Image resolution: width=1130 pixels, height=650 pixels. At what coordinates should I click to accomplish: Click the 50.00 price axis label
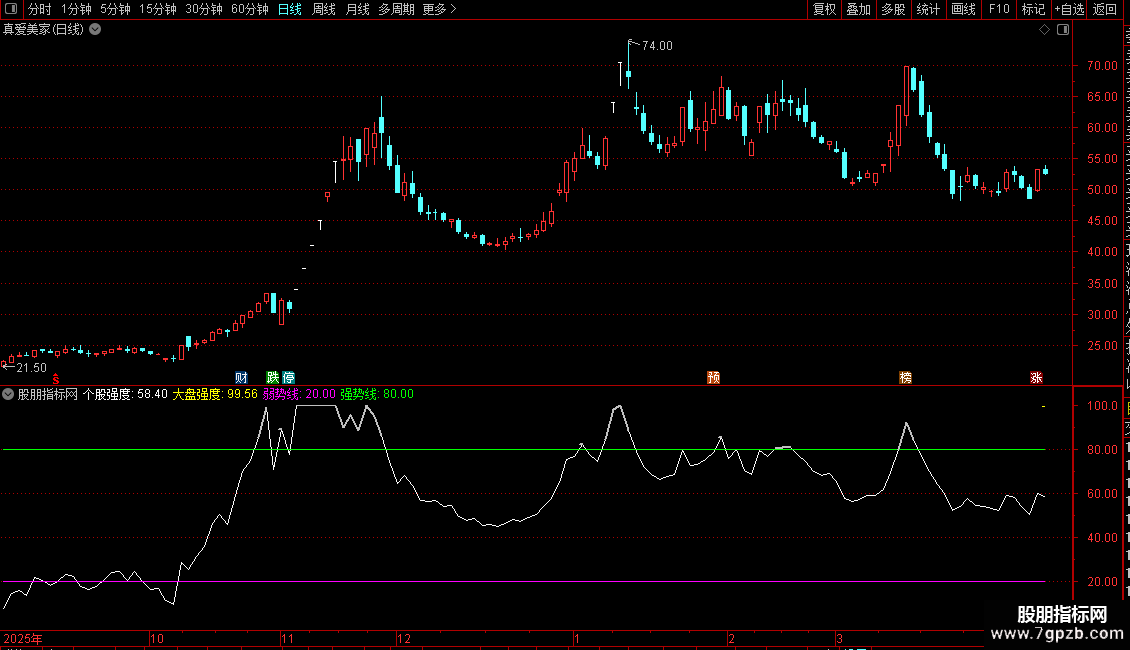click(x=1102, y=190)
